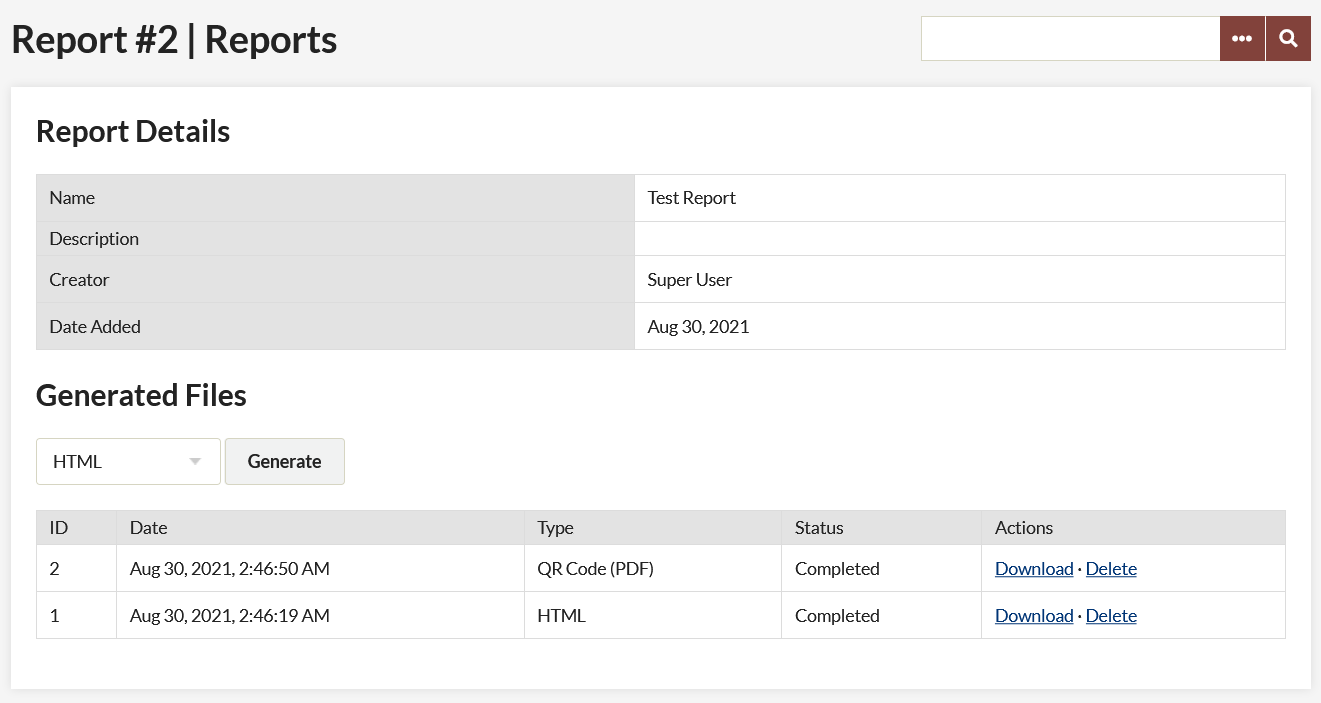The height and width of the screenshot is (703, 1321).
Task: Click the Status column header
Action: 819,527
